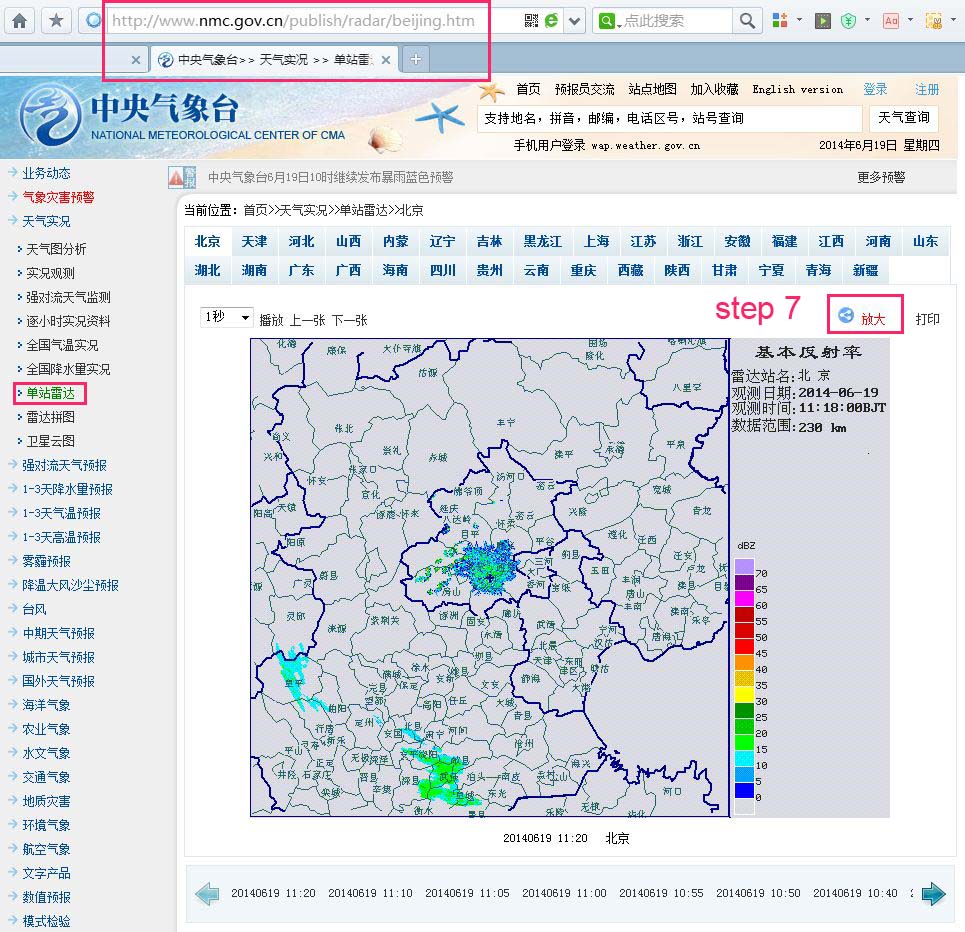Click the URL address bar
Screen dimensions: 965x932
tap(293, 21)
